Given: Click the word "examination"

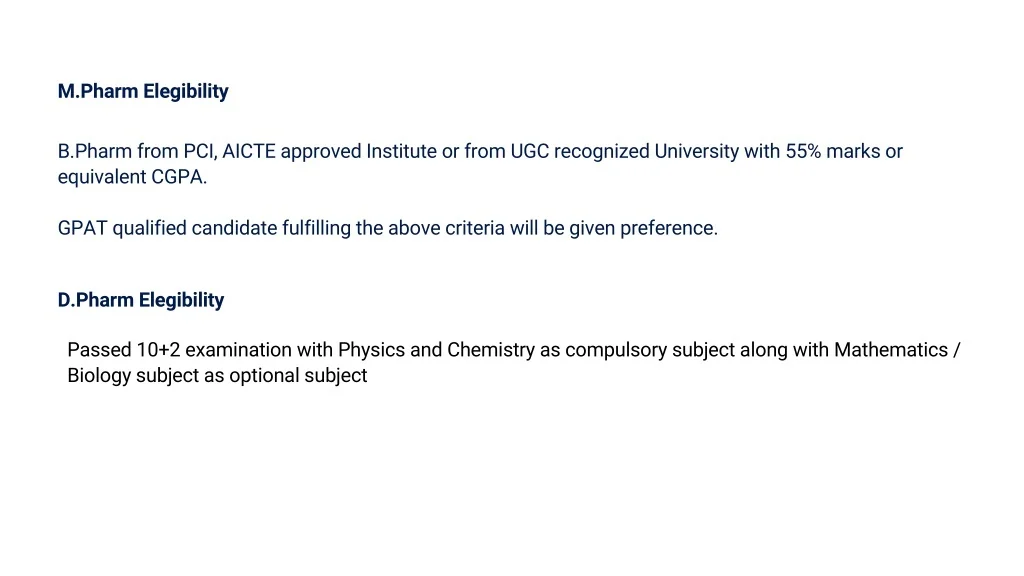Looking at the screenshot, I should (235, 350).
